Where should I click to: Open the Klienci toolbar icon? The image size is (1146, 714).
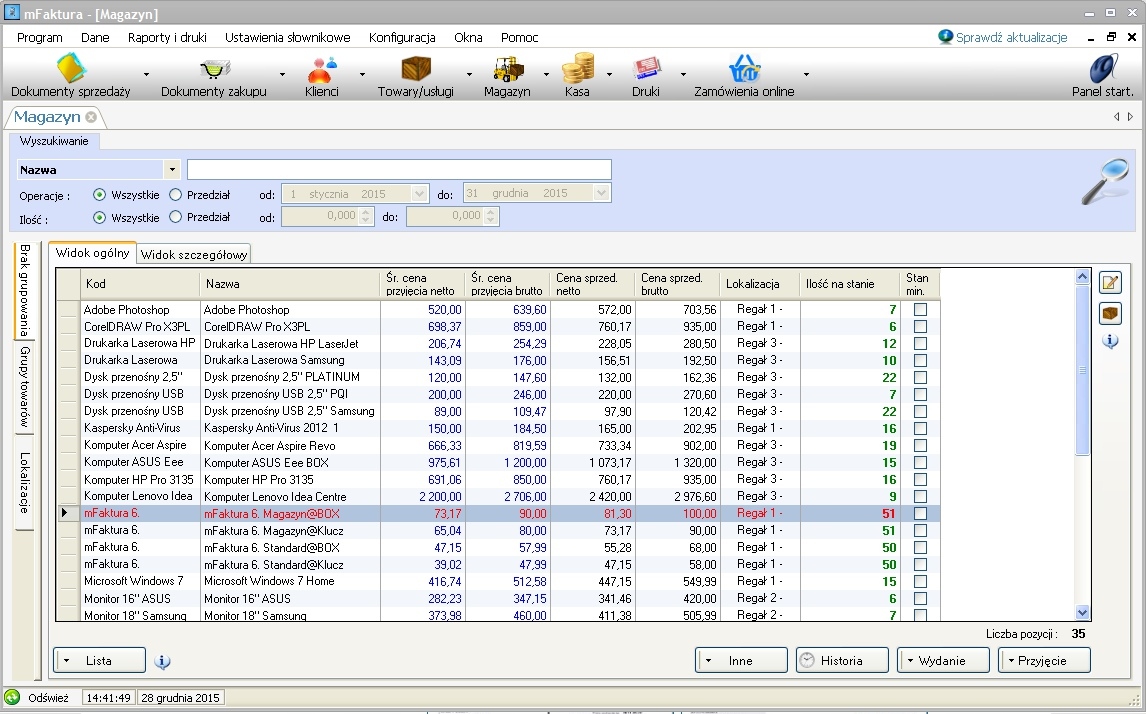[322, 70]
